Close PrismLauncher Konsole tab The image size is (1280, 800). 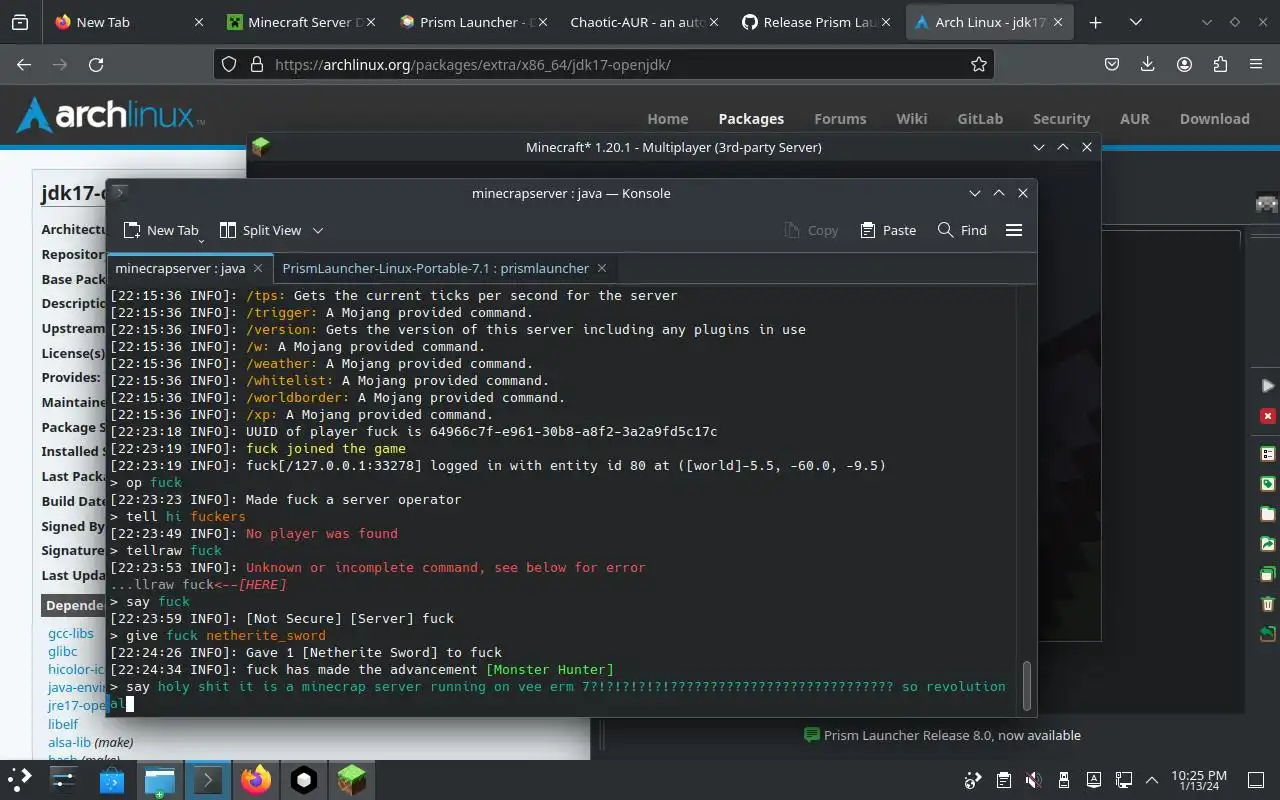point(602,268)
